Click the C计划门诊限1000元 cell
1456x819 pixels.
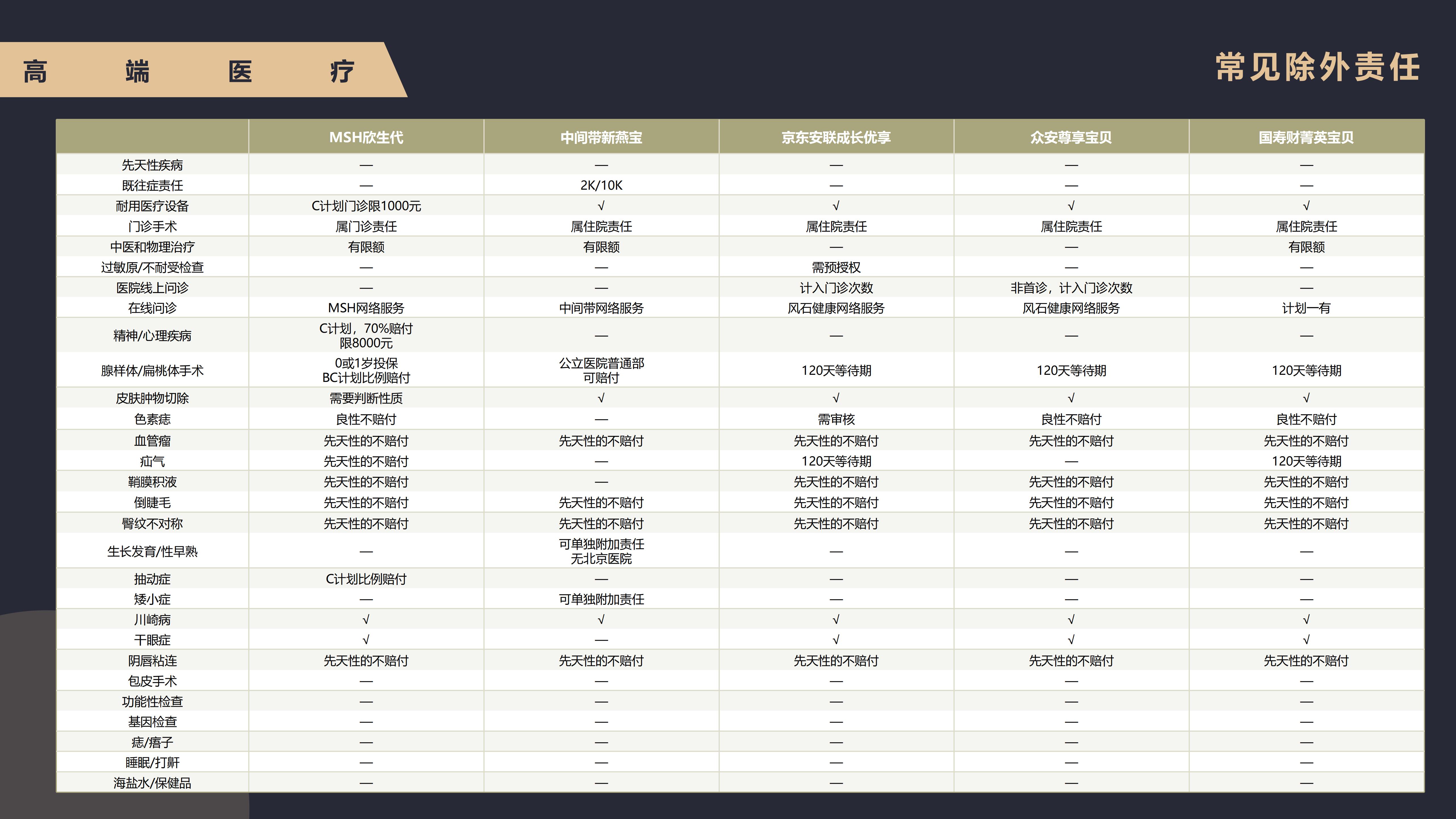point(366,206)
